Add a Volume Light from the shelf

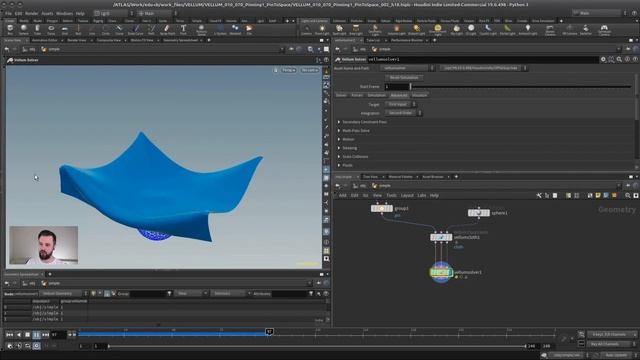pyautogui.click(x=396, y=29)
